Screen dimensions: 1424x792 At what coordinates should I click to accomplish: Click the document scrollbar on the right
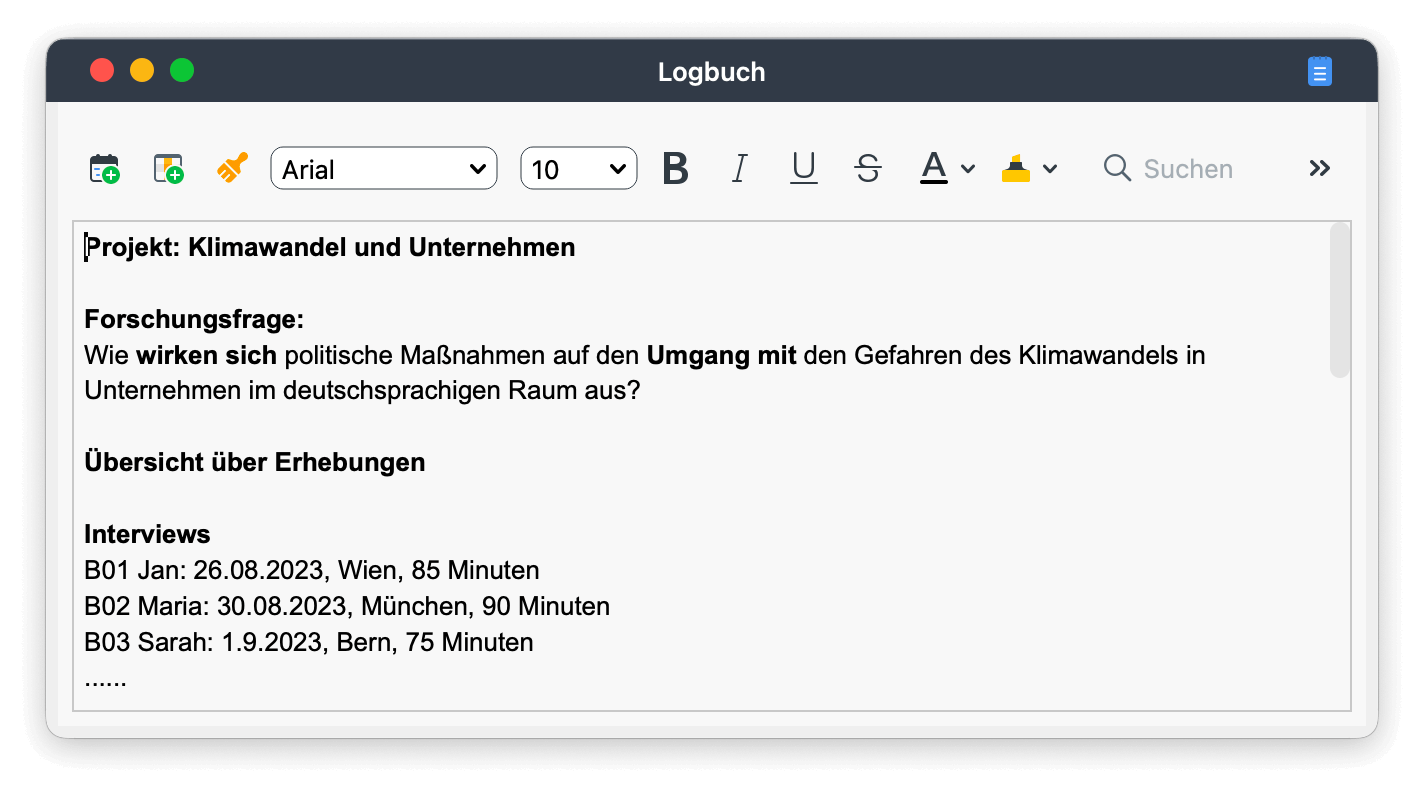(x=1340, y=300)
